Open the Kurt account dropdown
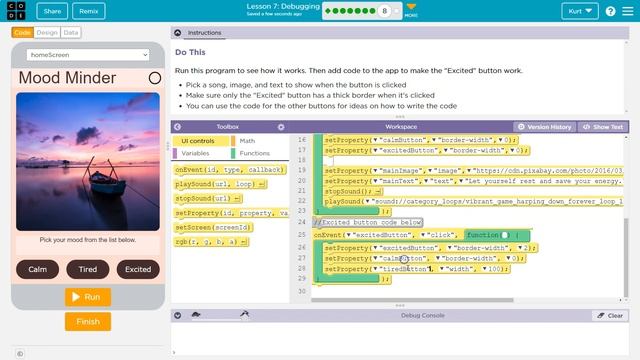Viewport: 640px width, 360px height. tap(580, 11)
